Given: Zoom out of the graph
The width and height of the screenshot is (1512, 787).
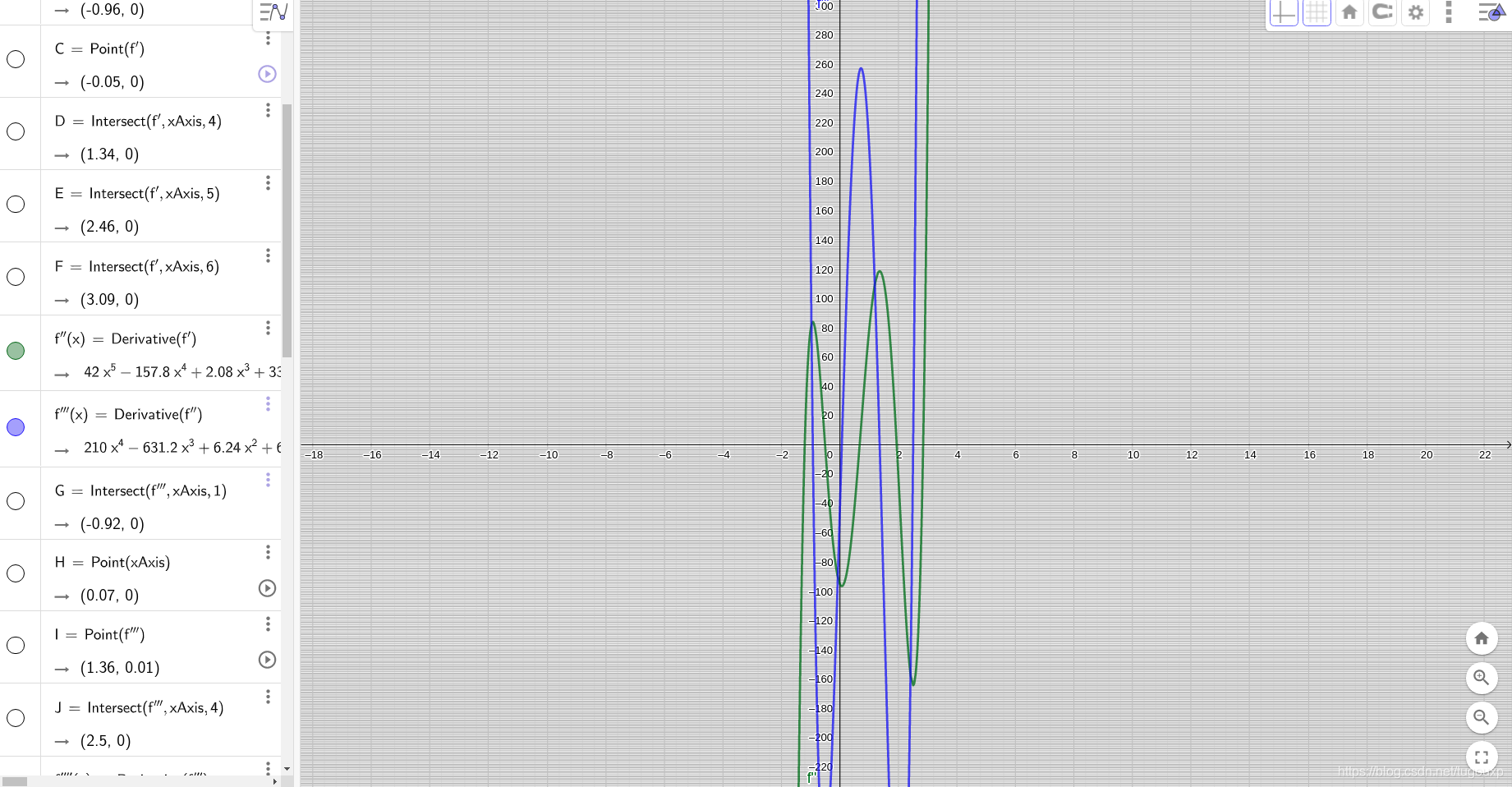Looking at the screenshot, I should click(1482, 717).
